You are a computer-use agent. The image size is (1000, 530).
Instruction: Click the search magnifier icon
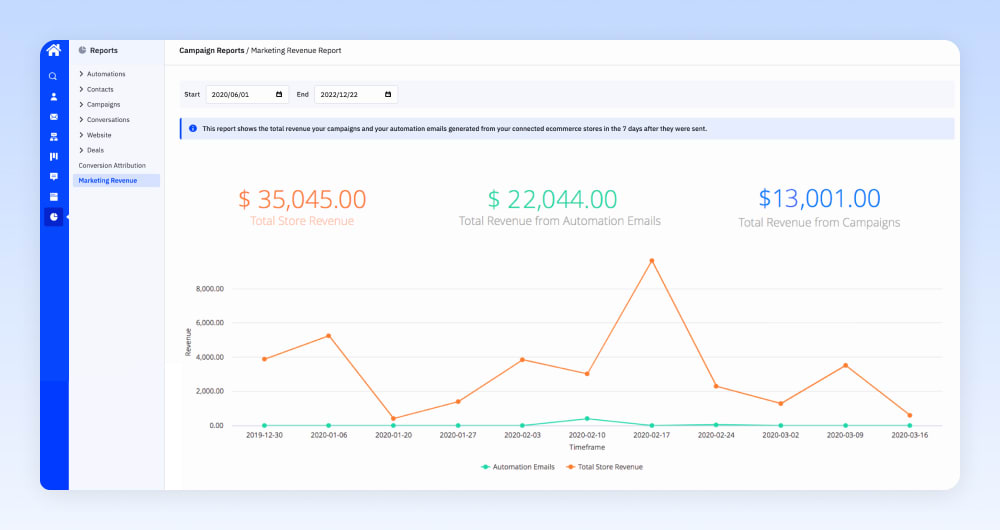pos(53,77)
